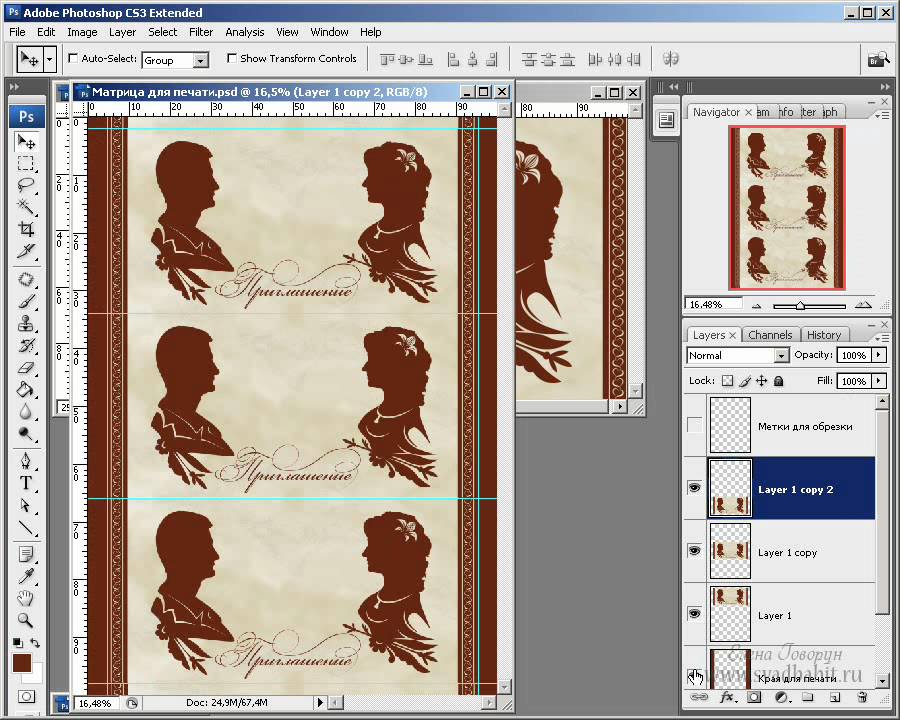Switch to the Channels tab
Image resolution: width=900 pixels, height=720 pixels.
coord(770,335)
